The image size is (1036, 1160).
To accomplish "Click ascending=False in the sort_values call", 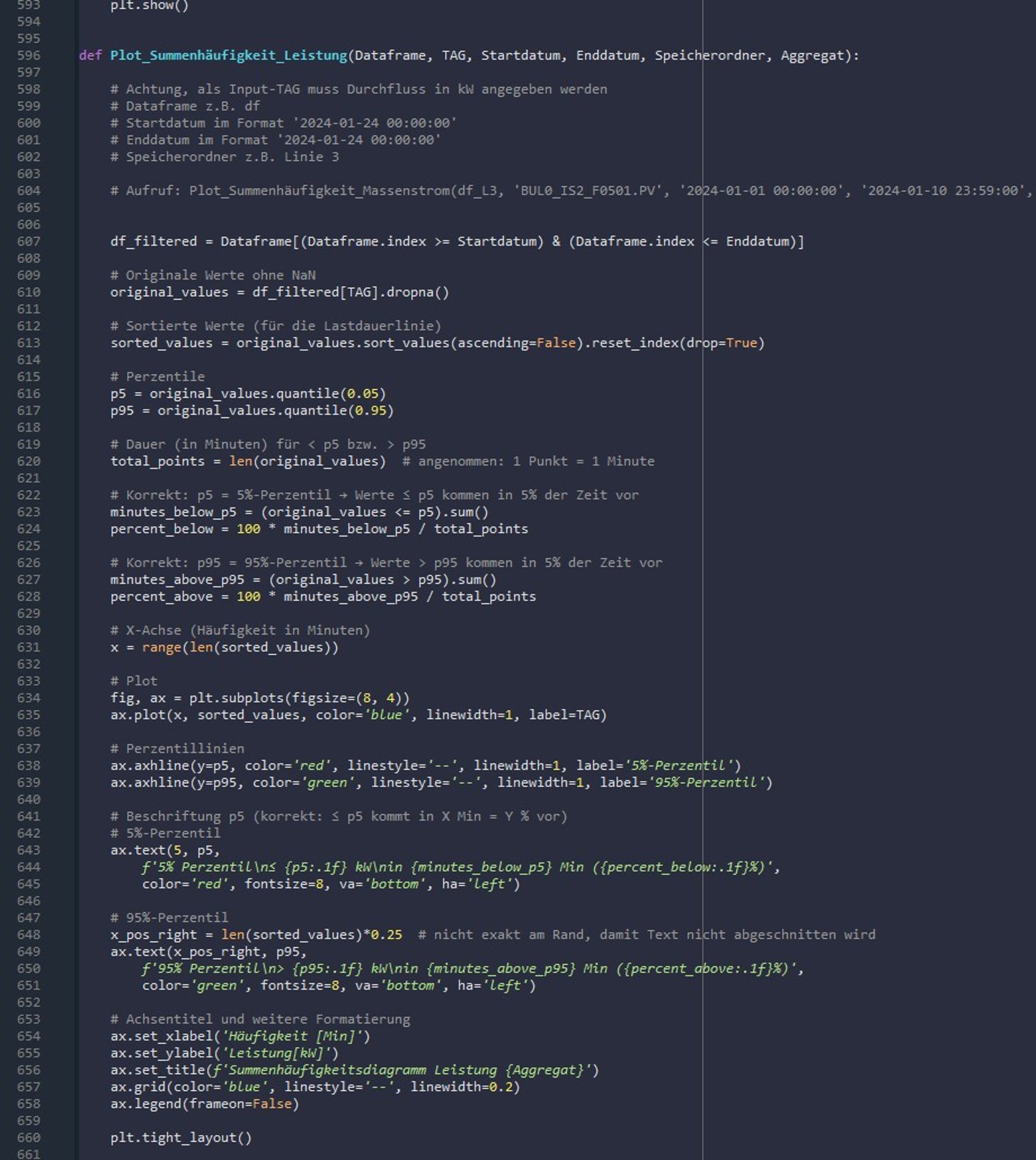I will point(516,343).
